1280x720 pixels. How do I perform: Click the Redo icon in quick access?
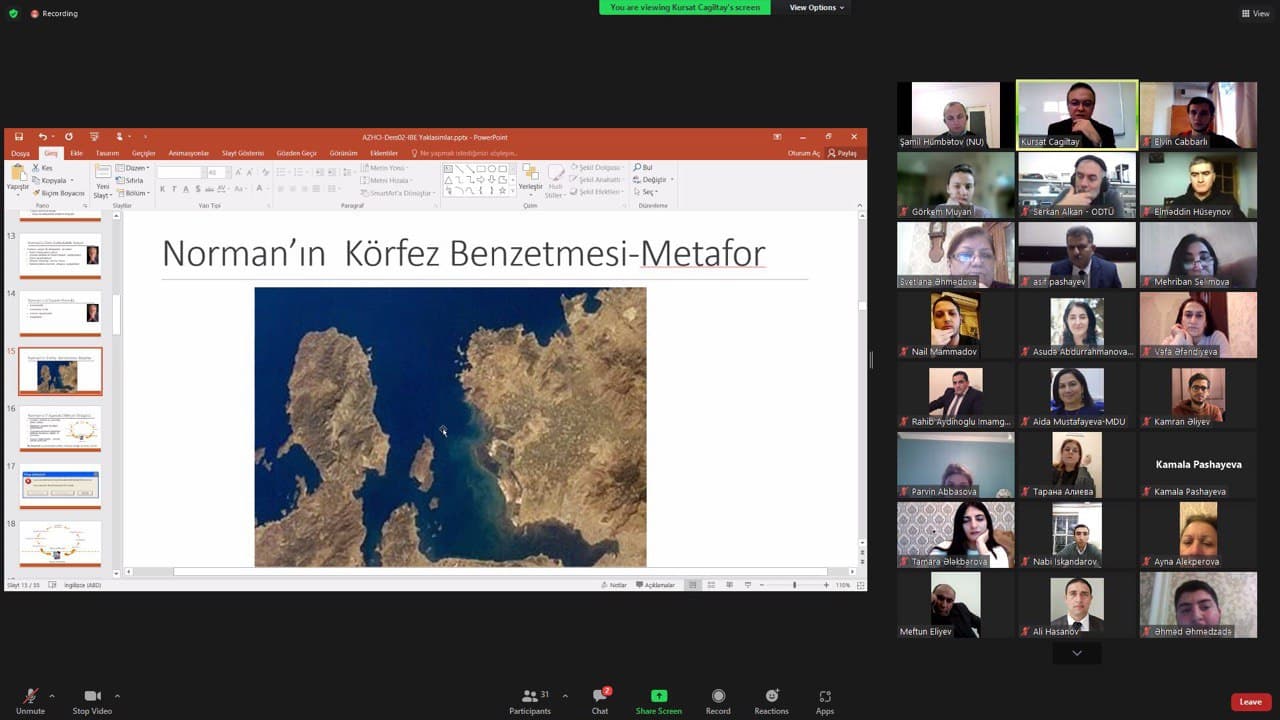coord(69,137)
